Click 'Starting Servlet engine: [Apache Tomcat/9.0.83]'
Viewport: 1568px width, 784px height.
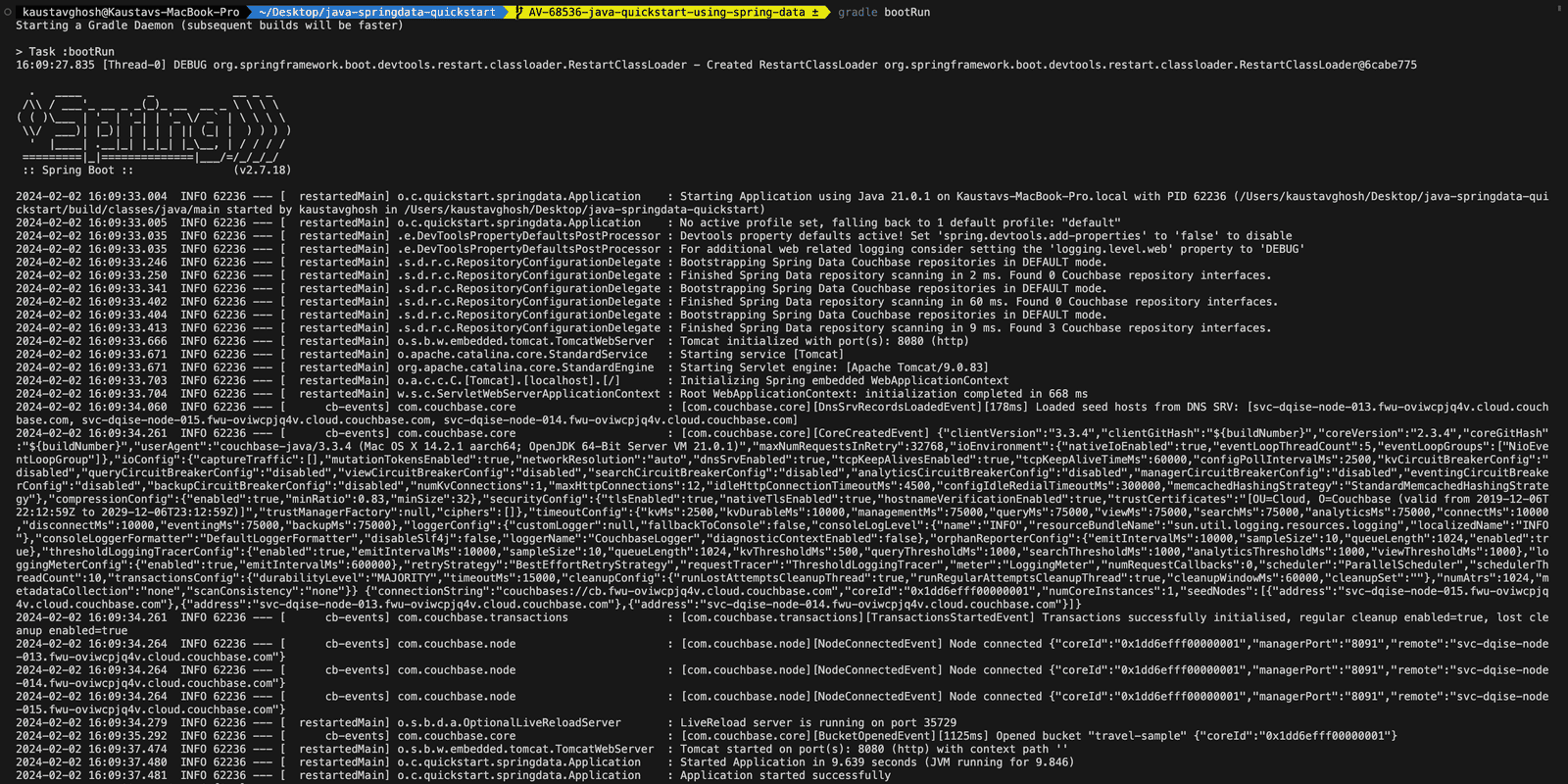pyautogui.click(x=834, y=367)
